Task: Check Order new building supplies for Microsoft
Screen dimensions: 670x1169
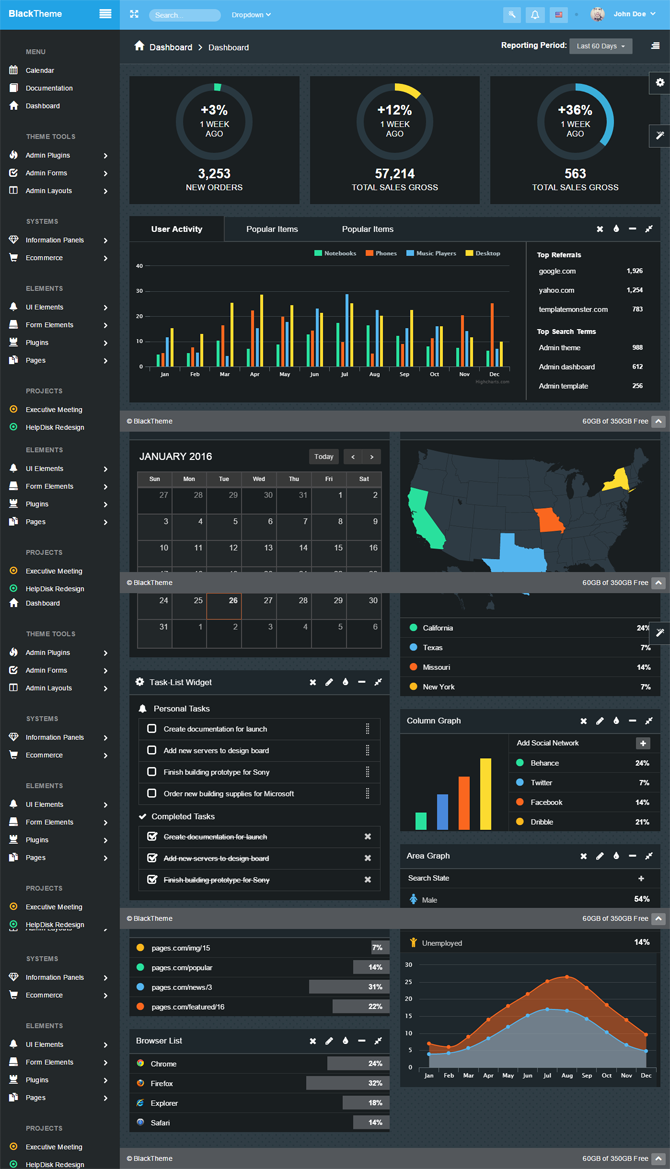Action: [152, 793]
